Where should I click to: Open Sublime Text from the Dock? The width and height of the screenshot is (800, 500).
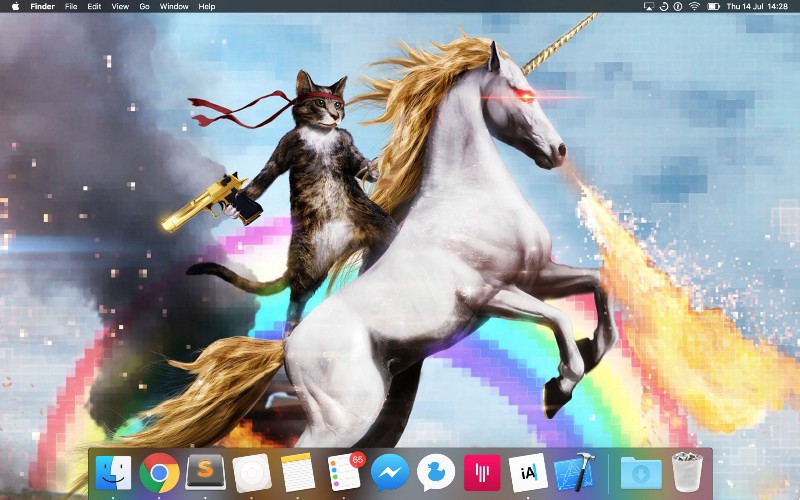click(205, 472)
